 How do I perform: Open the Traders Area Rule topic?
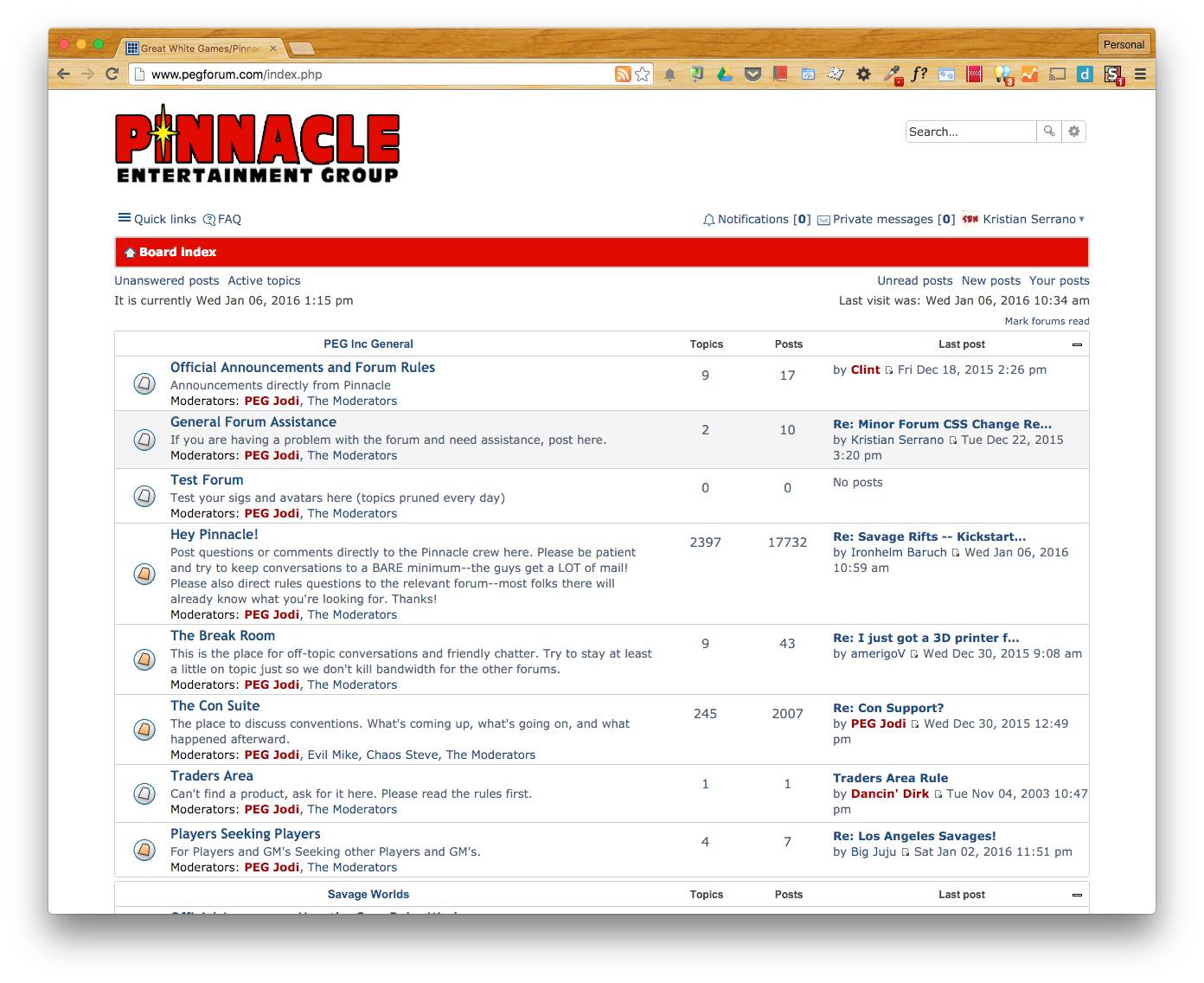pyautogui.click(x=890, y=777)
